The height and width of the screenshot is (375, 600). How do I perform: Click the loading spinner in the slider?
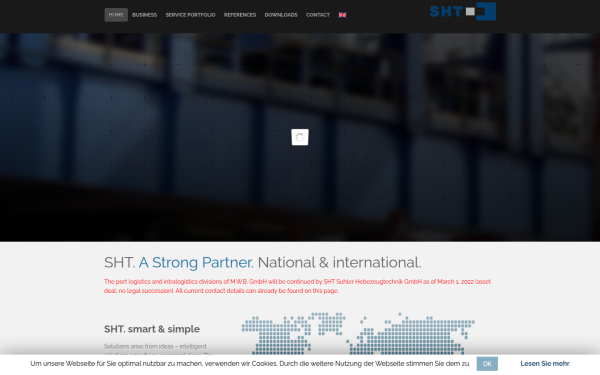tap(300, 137)
